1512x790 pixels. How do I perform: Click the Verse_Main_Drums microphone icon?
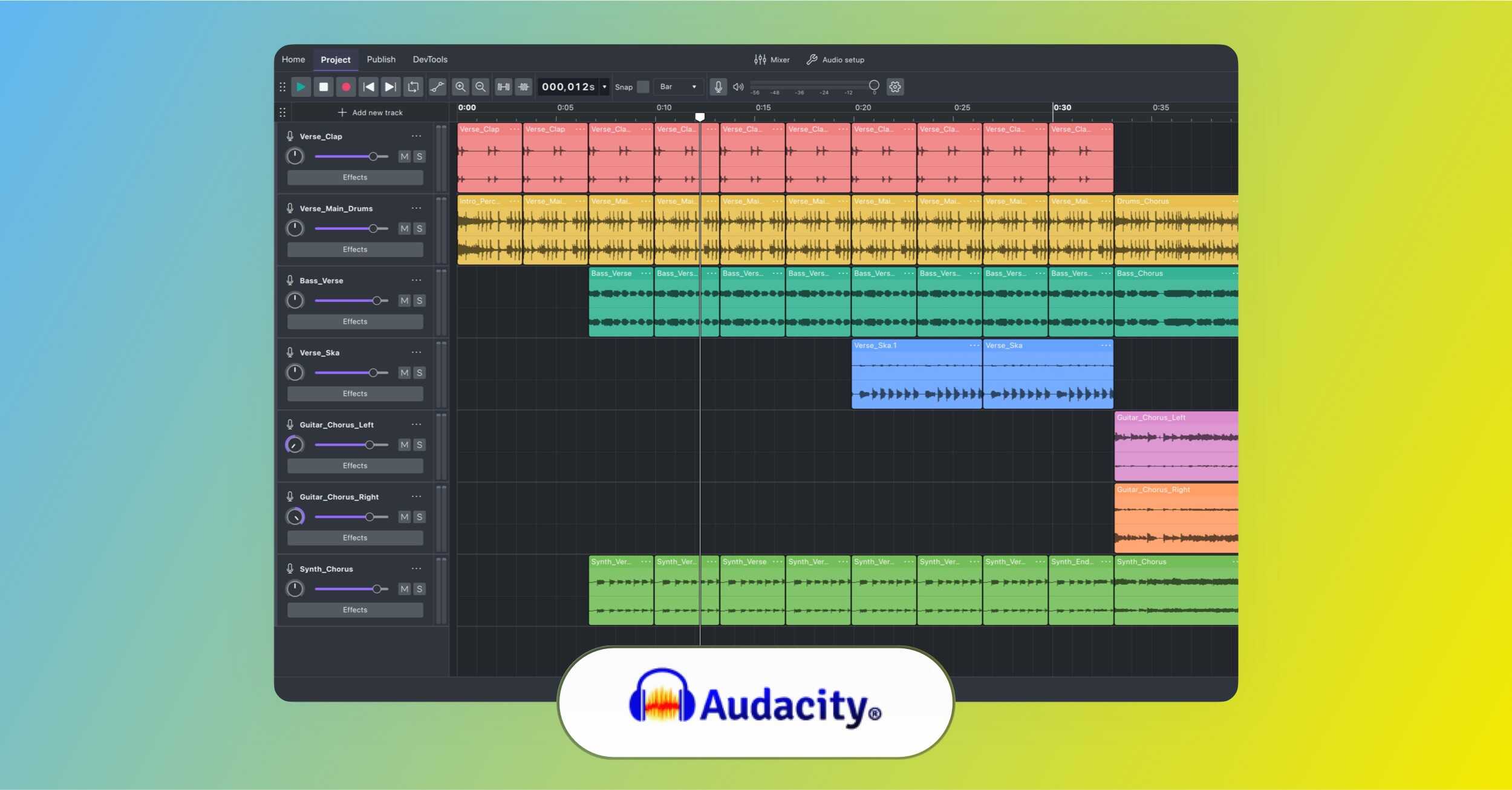[x=290, y=208]
